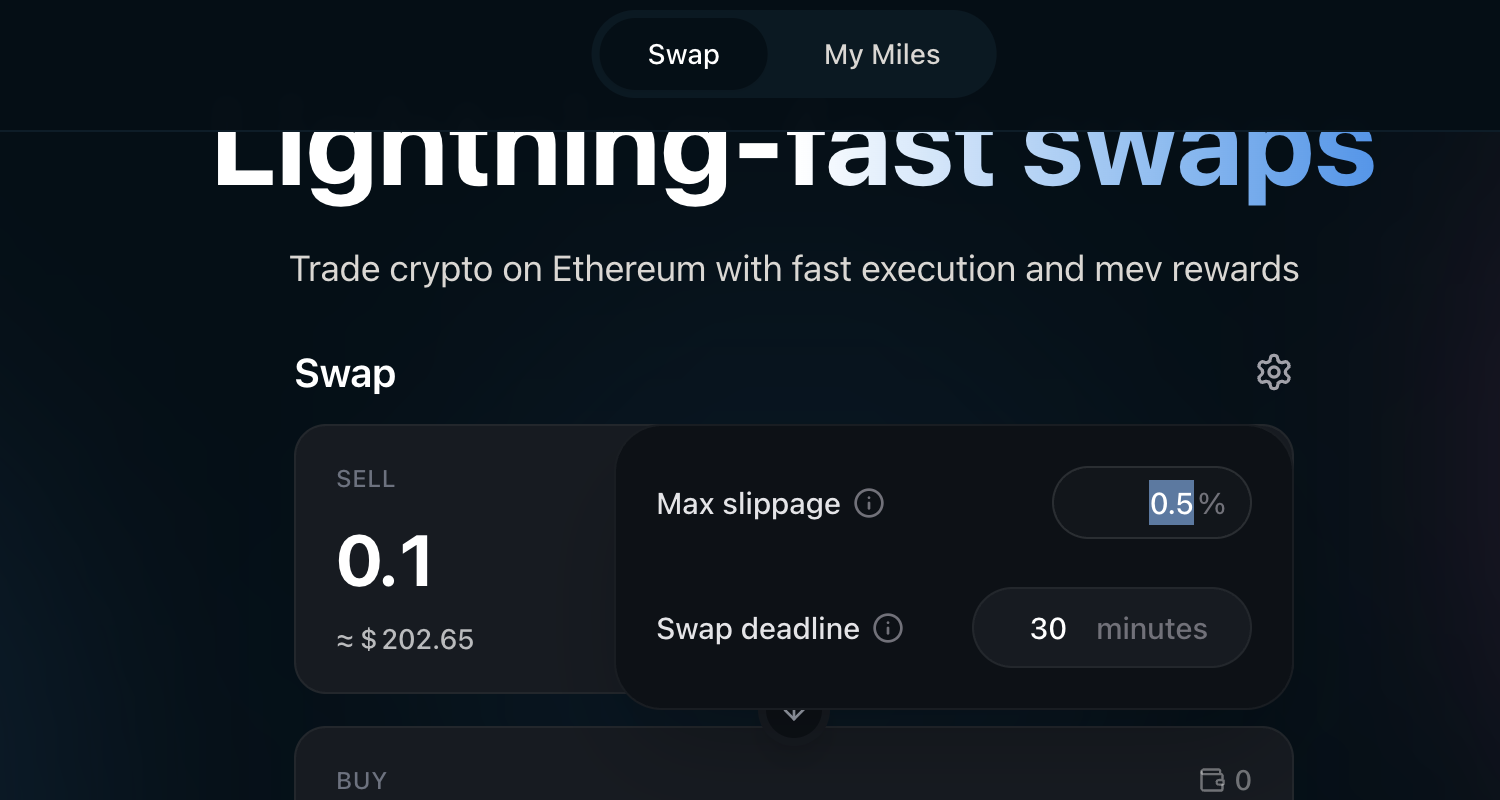This screenshot has width=1500, height=800.
Task: Expand the BUY token section
Action: (x=360, y=780)
